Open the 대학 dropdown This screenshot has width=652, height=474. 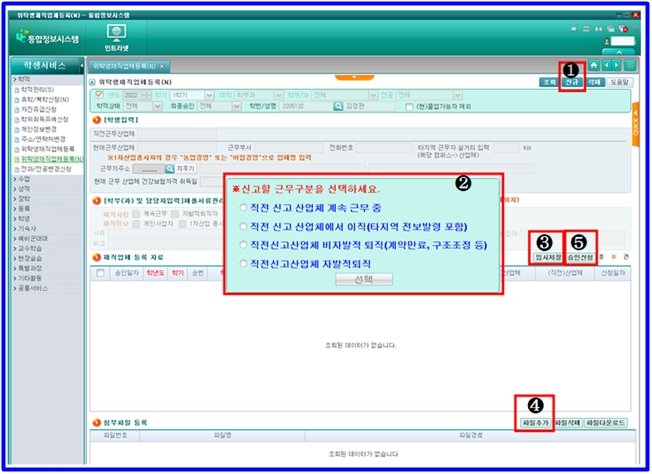point(278,95)
